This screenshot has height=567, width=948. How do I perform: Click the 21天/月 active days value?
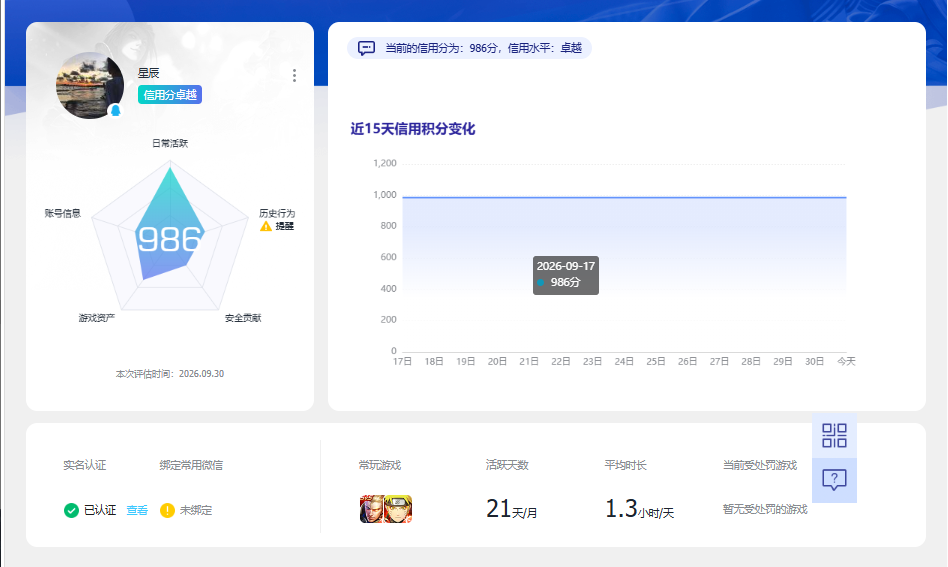(x=511, y=509)
